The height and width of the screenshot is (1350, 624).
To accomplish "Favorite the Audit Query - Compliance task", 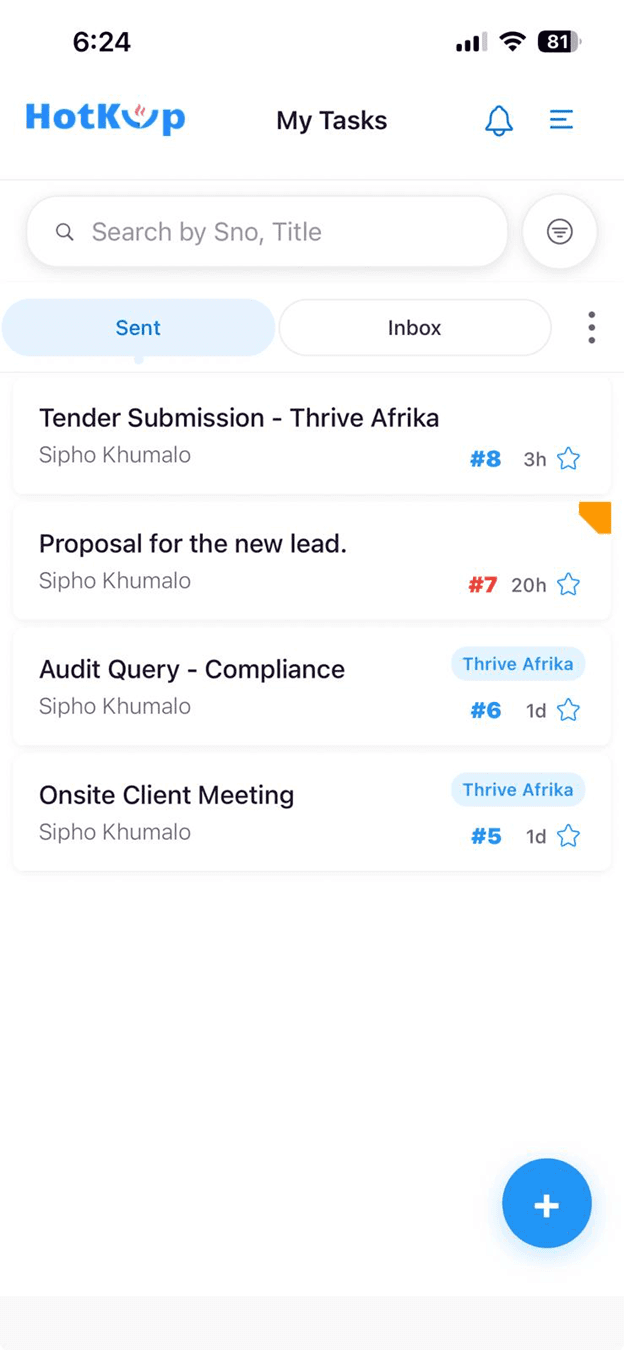I will click(569, 710).
